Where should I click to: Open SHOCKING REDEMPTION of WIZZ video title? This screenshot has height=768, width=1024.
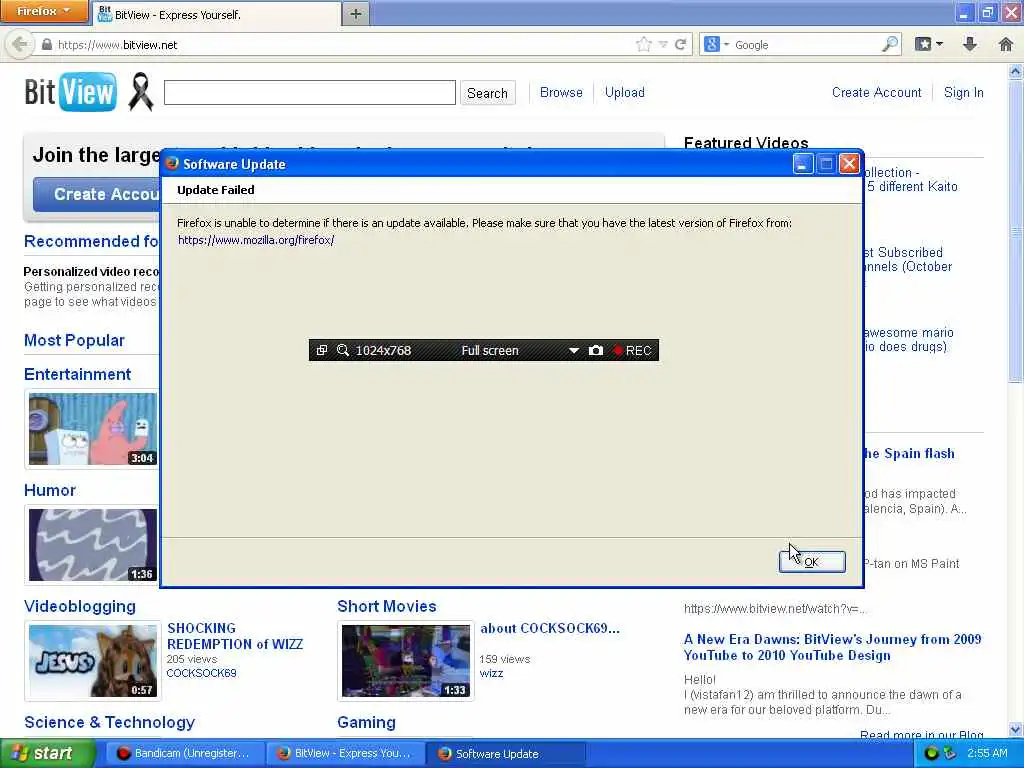pyautogui.click(x=235, y=636)
